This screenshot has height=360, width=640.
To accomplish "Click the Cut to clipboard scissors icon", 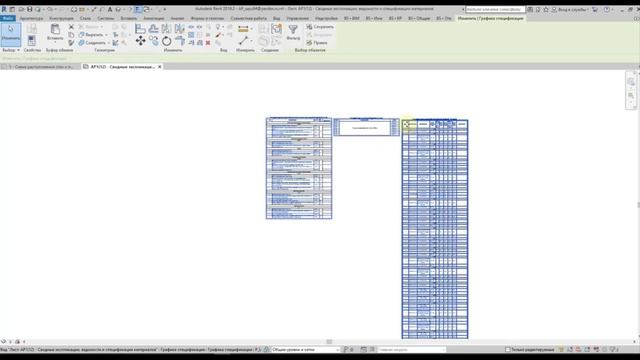I will (x=71, y=27).
